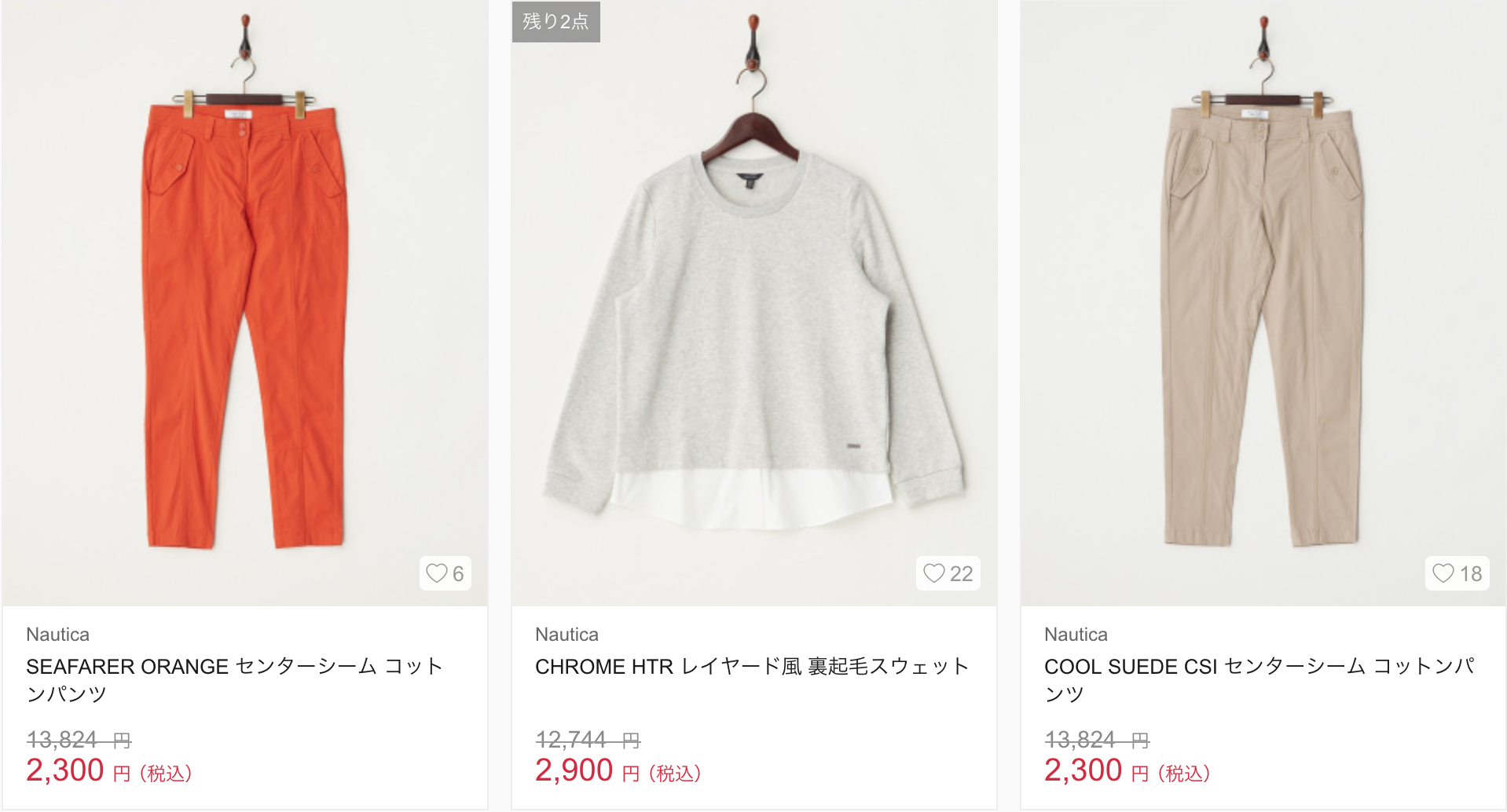Click CHROME HTR sweatshirt title link
The image size is (1507, 812).
point(751,667)
